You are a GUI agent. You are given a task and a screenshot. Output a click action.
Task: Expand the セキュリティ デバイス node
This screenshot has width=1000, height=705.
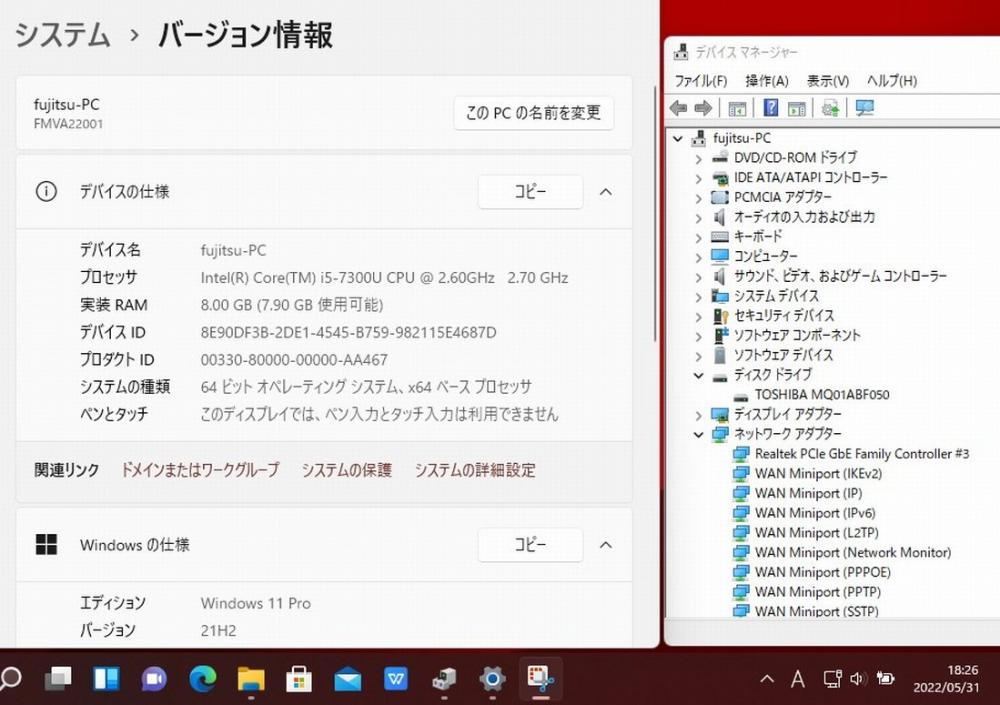698,316
